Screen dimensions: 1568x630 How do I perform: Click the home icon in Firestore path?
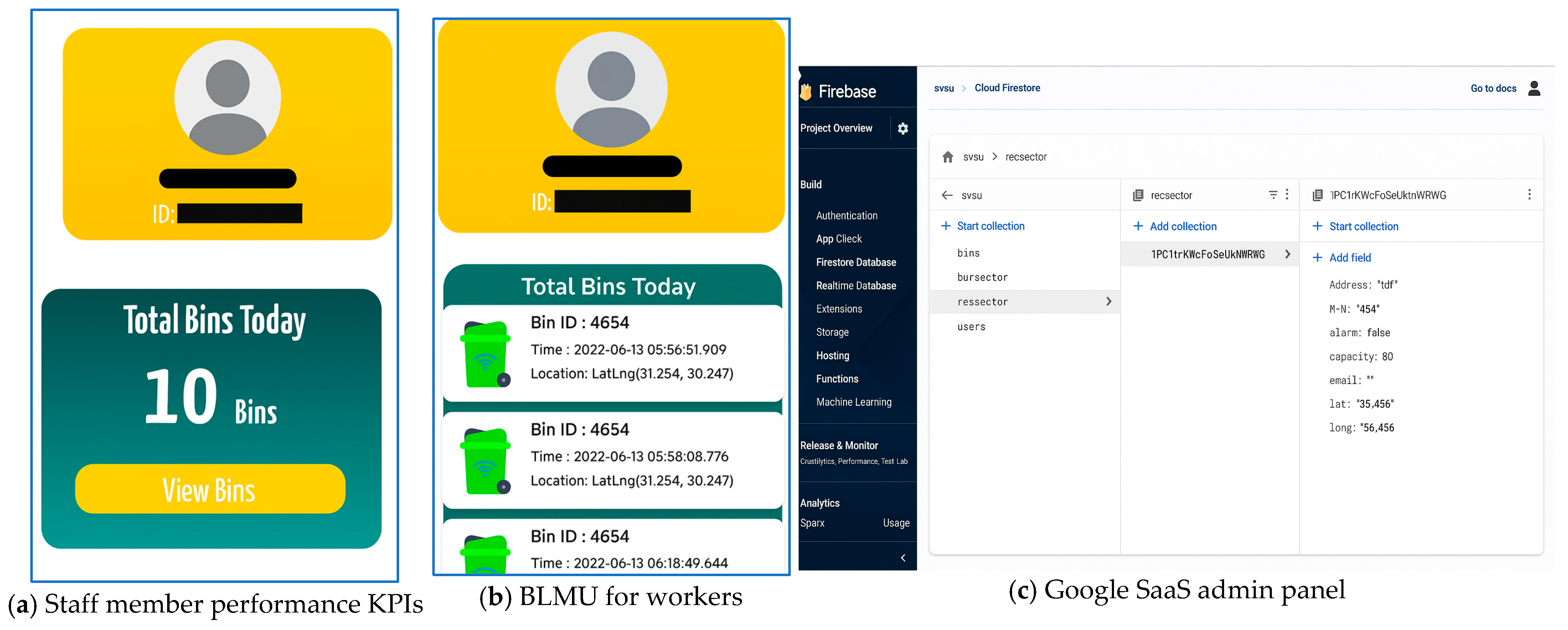[947, 157]
